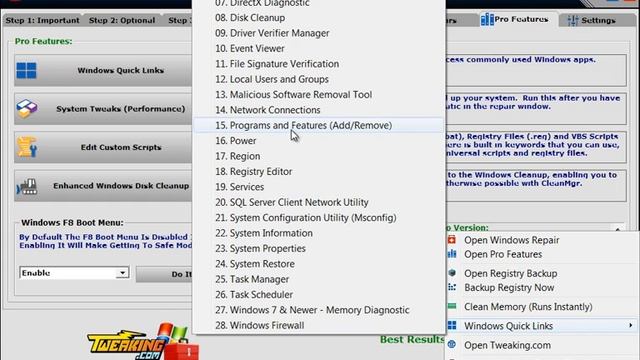Screen dimensions: 640x360
Task: Select 14. Network Connections
Action: click(318, 110)
